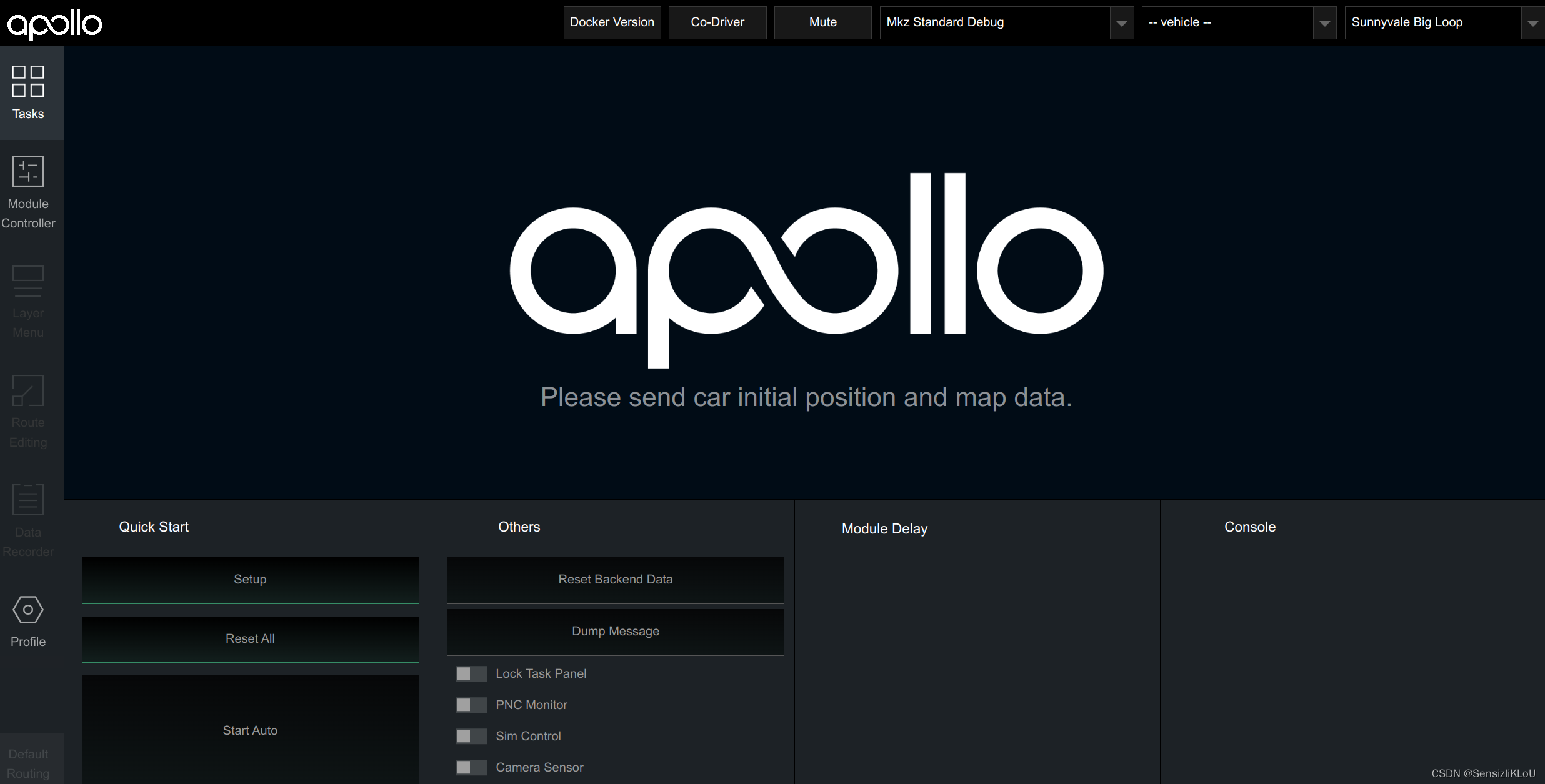Open Route Editing panel

pyautogui.click(x=28, y=413)
